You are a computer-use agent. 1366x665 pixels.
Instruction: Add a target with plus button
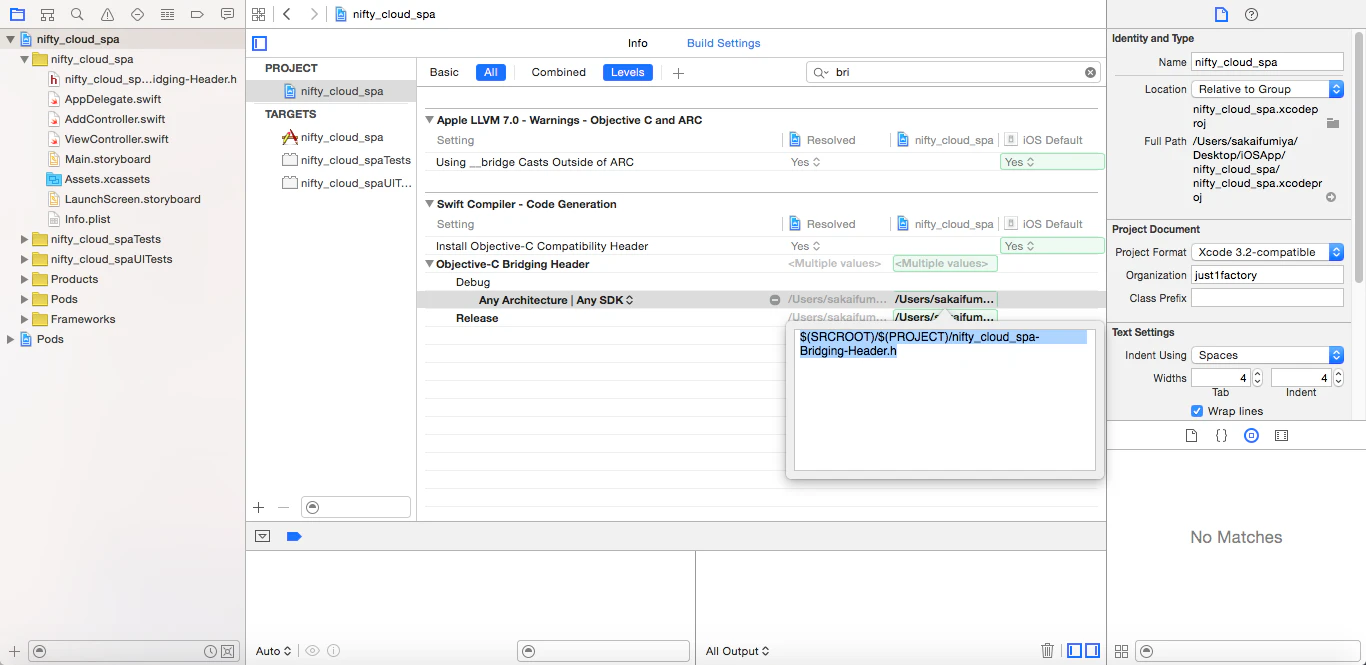pos(259,508)
